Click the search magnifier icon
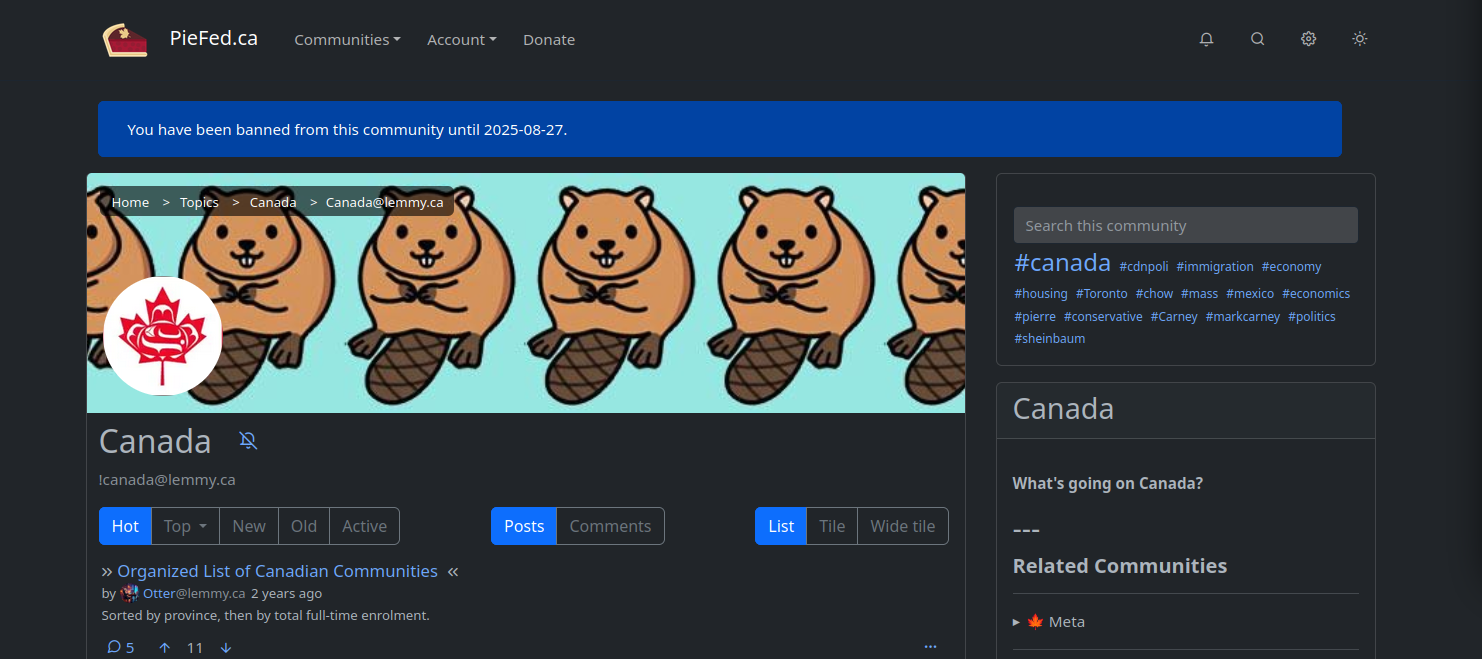Screen dimensions: 1482x659 1257,39
